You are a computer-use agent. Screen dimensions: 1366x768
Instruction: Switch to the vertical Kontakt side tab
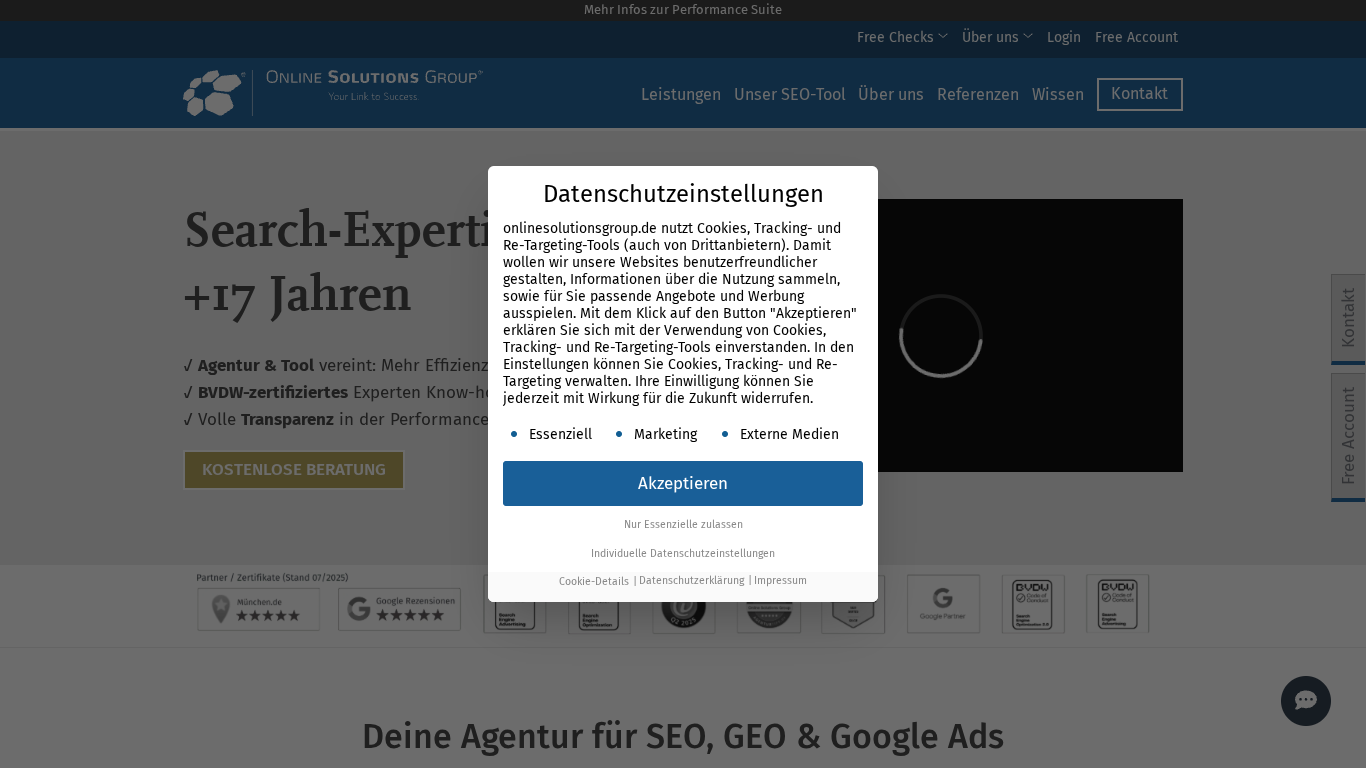click(x=1347, y=319)
